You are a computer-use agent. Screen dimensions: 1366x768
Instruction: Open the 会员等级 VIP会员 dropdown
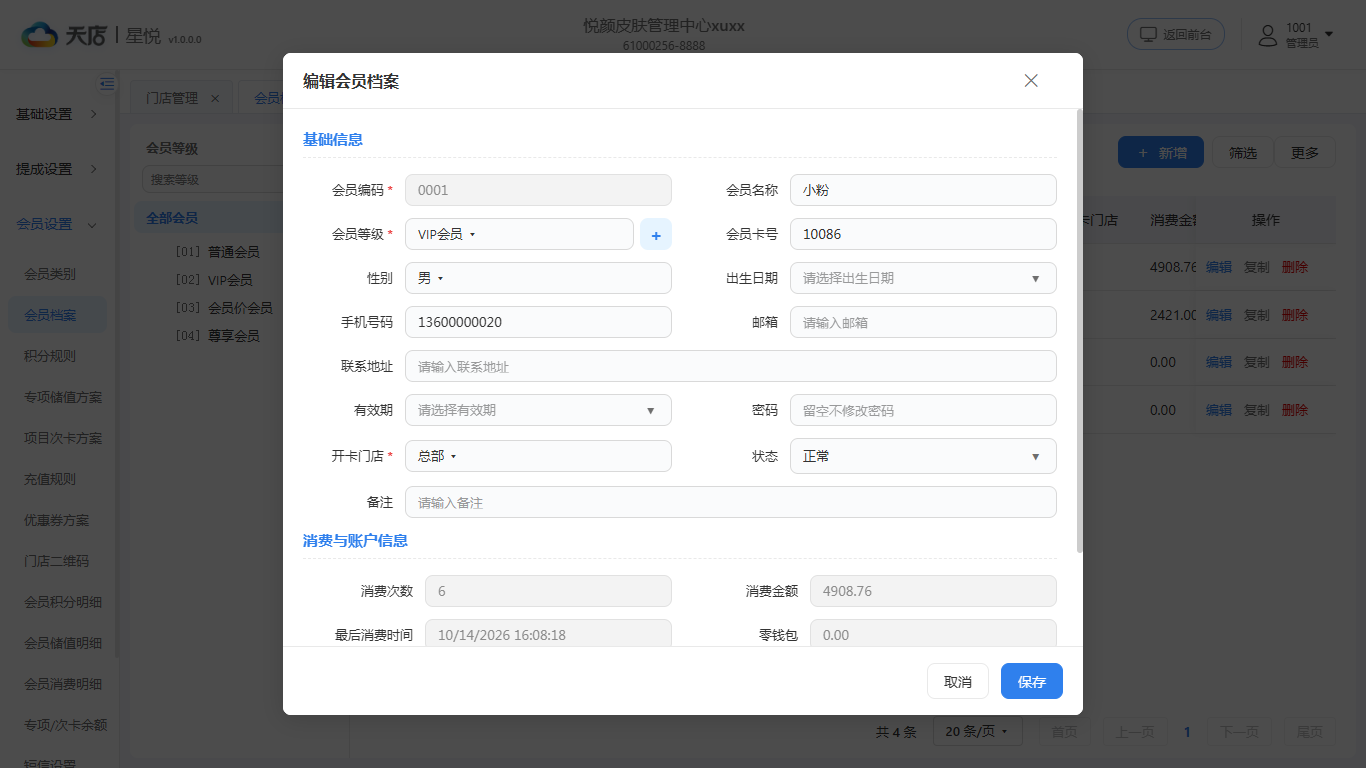pyautogui.click(x=519, y=234)
